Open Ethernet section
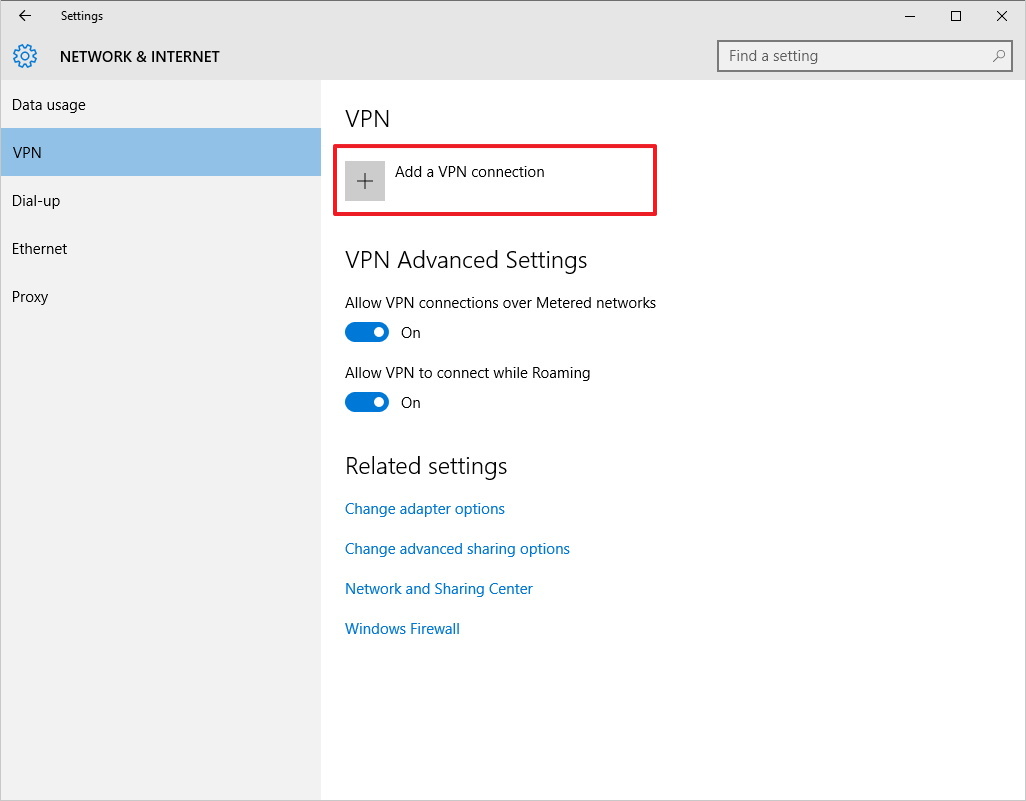This screenshot has height=801, width=1026. pos(161,249)
